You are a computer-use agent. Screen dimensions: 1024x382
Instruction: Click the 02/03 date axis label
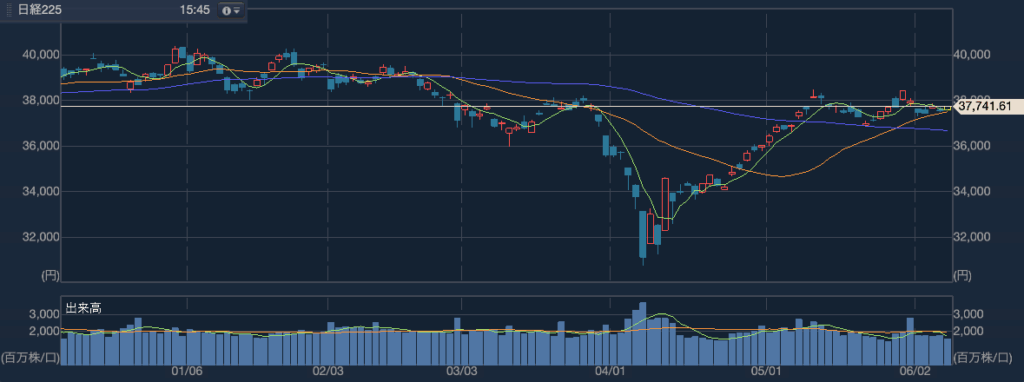327,372
